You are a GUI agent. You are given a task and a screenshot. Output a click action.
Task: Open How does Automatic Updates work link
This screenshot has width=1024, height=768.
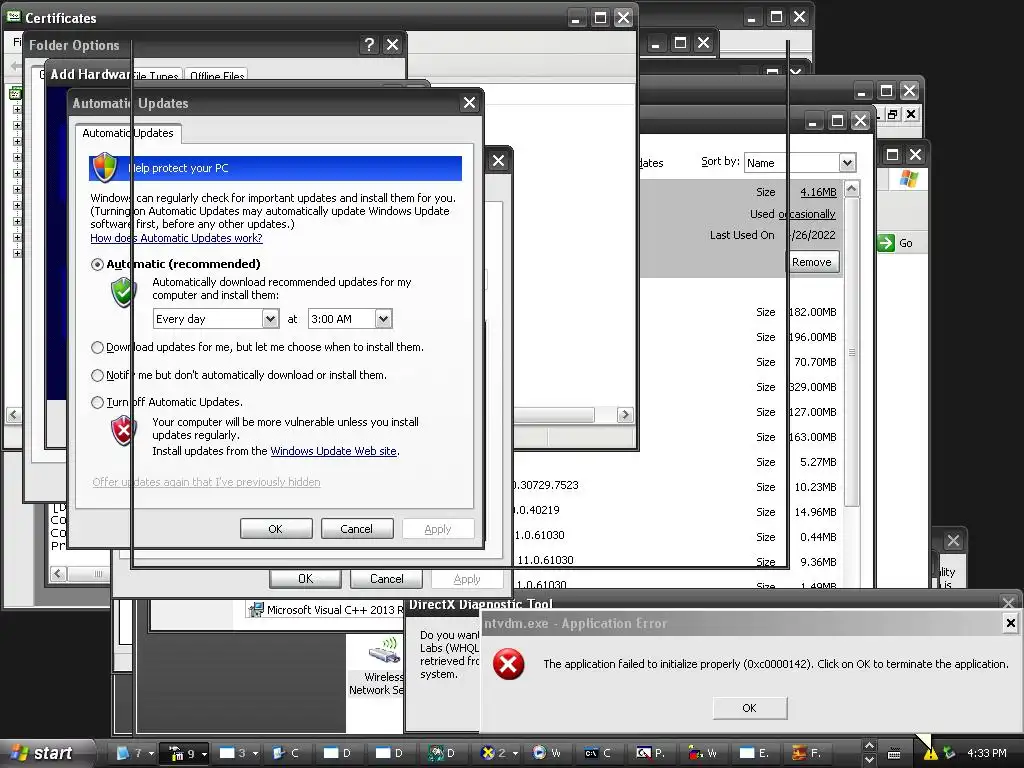pyautogui.click(x=176, y=238)
